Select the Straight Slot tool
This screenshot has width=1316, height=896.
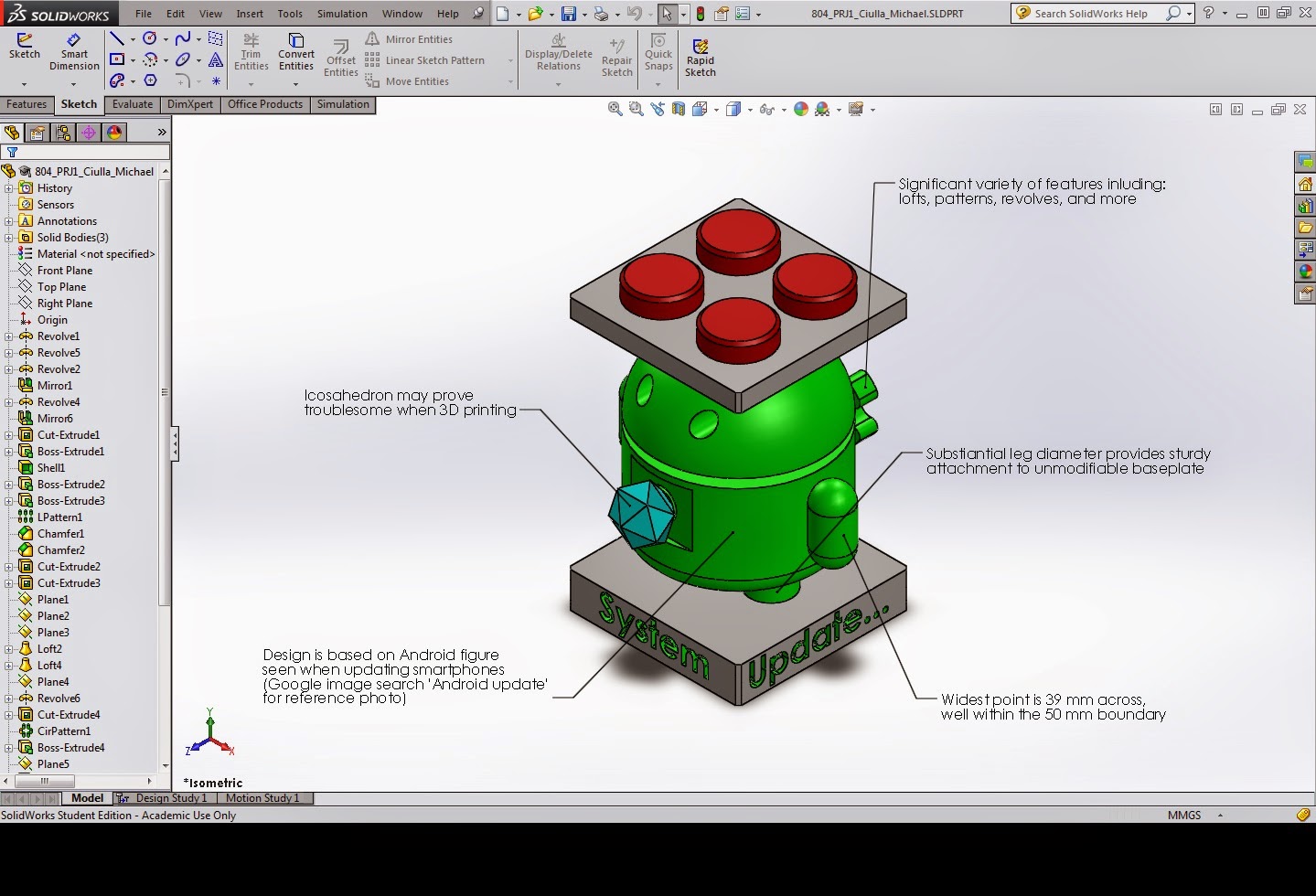coord(117,80)
